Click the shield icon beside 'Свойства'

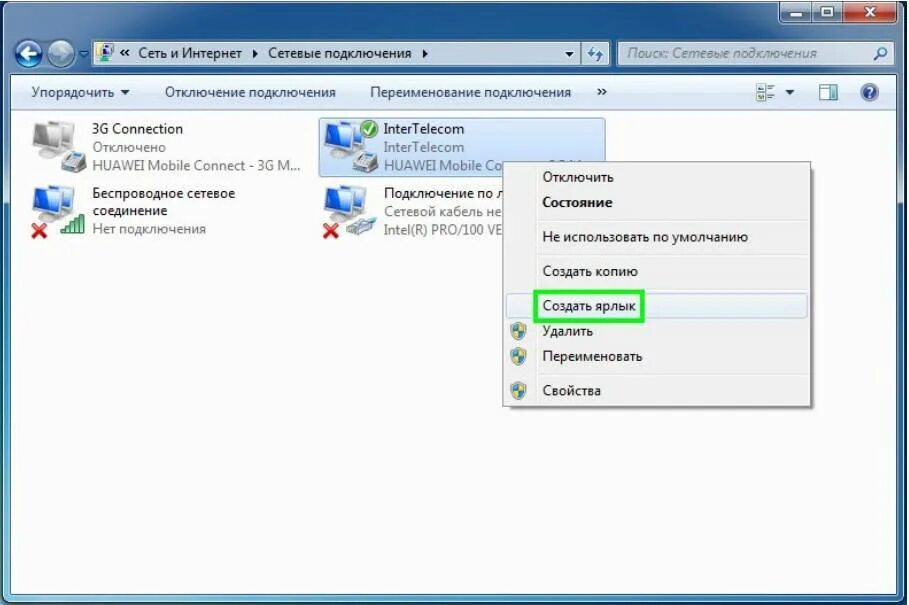[518, 391]
